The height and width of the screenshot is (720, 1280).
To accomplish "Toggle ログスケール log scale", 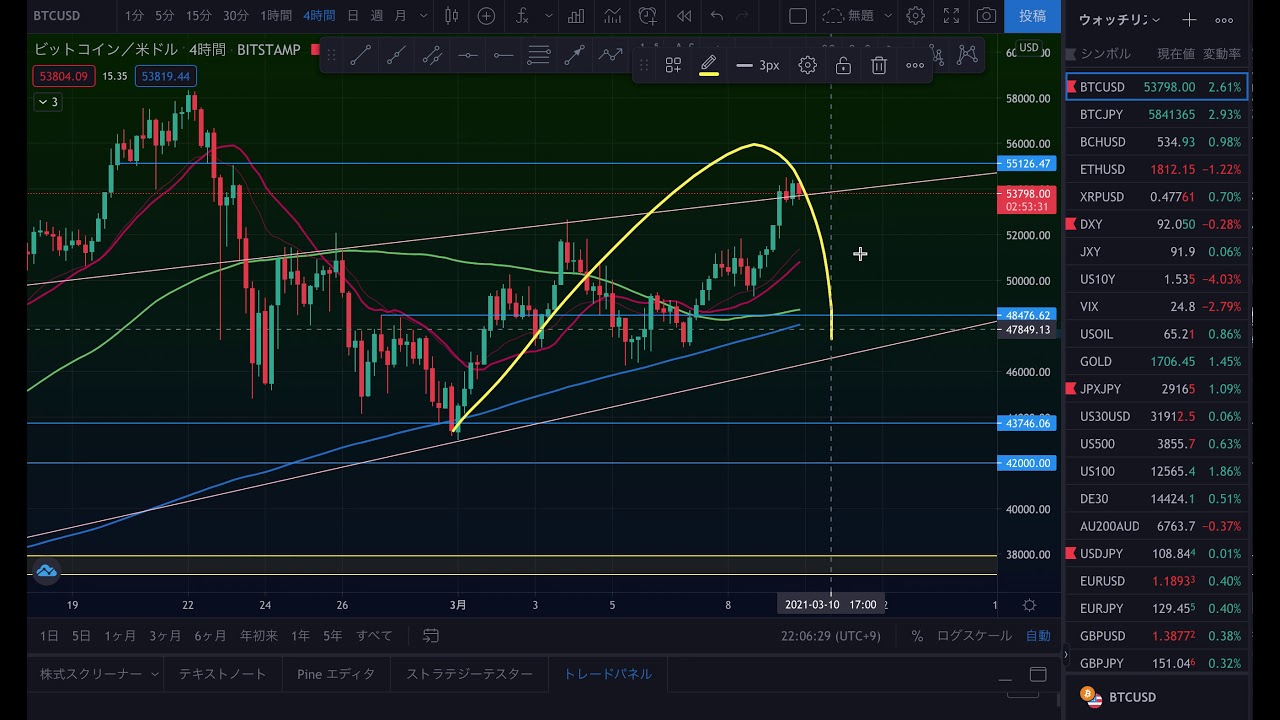I will 974,635.
